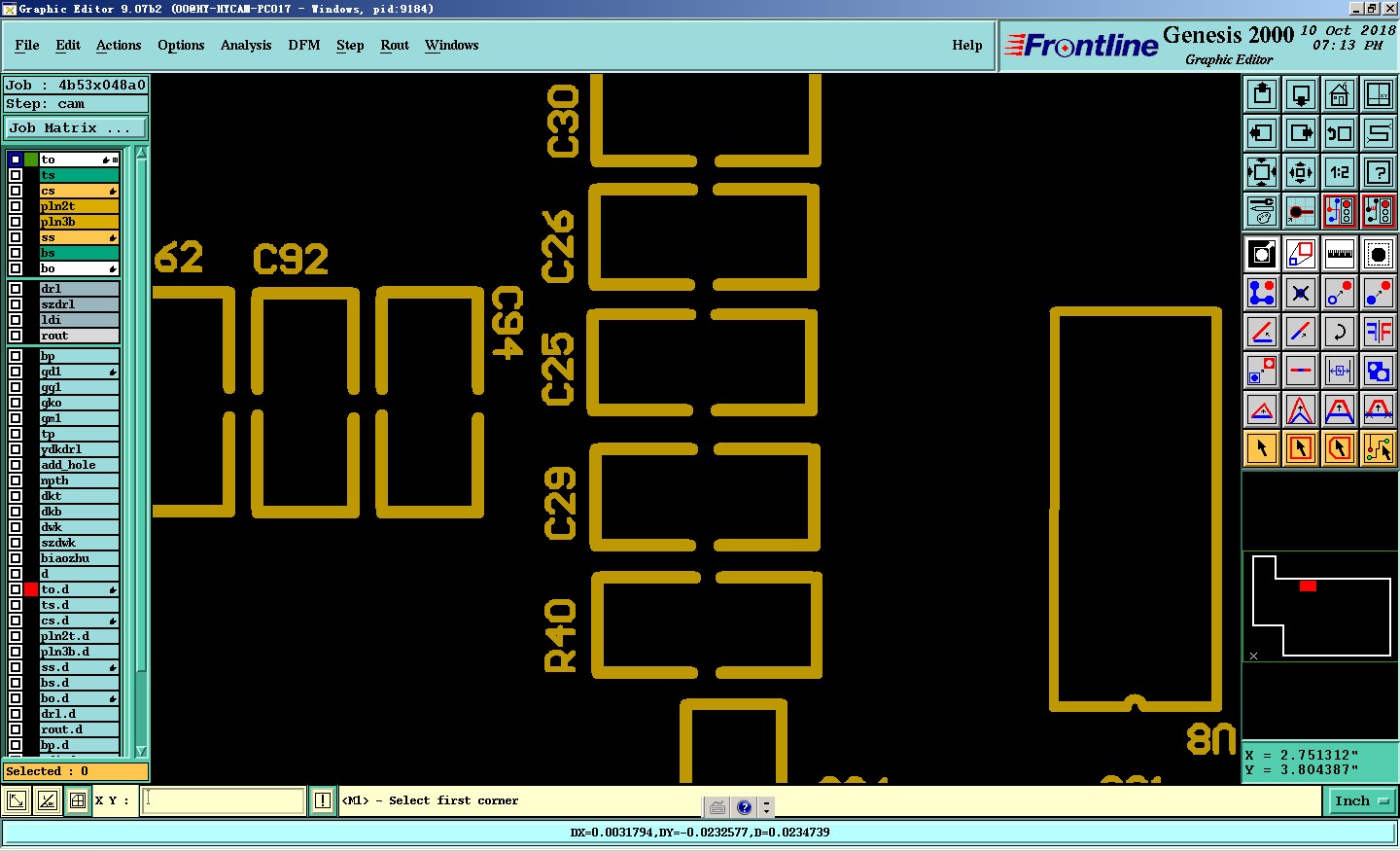Viewport: 1400px width, 852px height.
Task: Toggle visibility checkbox for layer drl
Action: pos(16,289)
